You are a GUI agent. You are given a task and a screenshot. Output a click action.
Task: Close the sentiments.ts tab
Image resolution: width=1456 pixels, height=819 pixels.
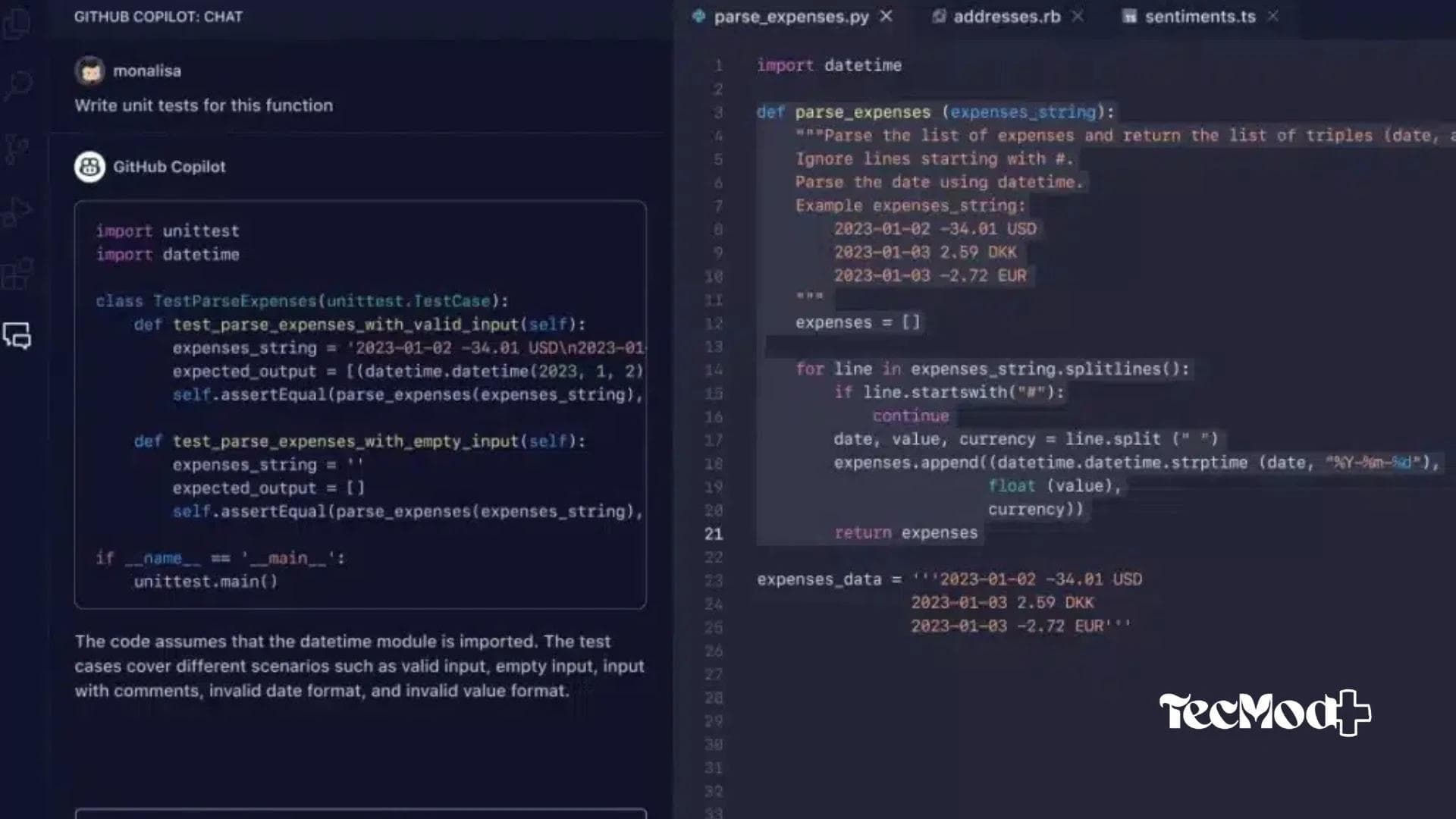click(1272, 15)
